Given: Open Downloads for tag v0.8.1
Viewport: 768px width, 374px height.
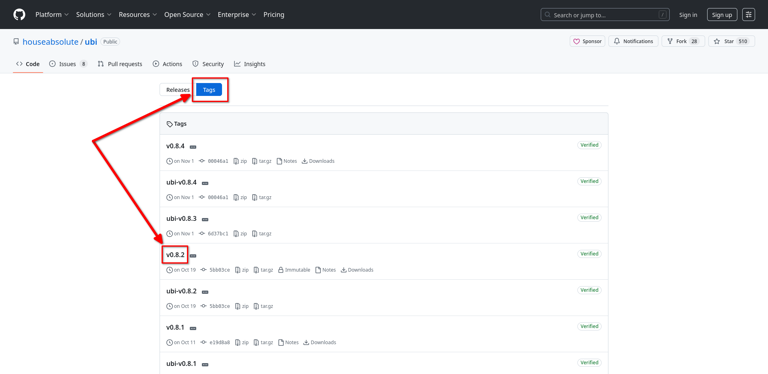Looking at the screenshot, I should pyautogui.click(x=320, y=342).
